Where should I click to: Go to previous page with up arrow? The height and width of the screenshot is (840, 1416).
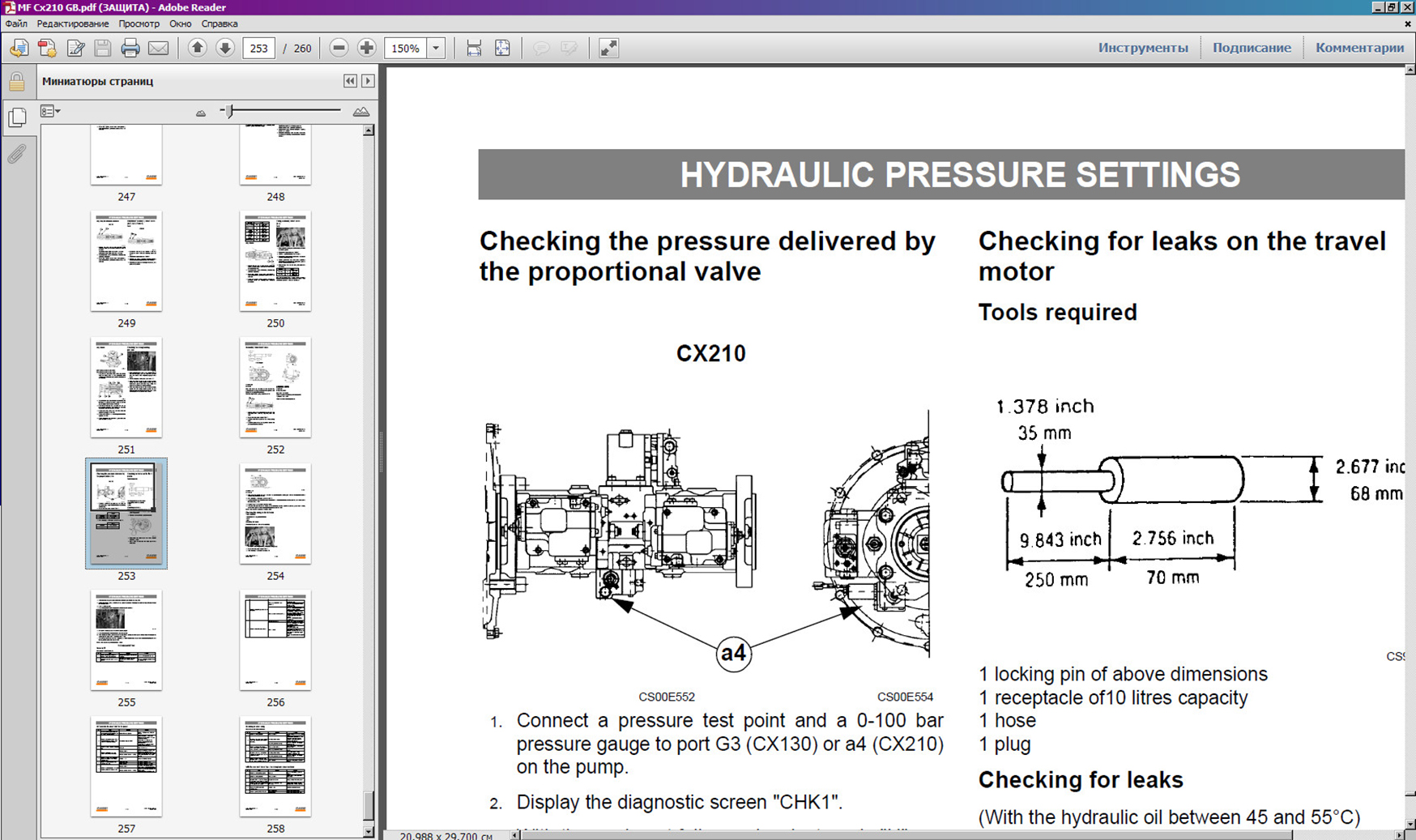(197, 49)
